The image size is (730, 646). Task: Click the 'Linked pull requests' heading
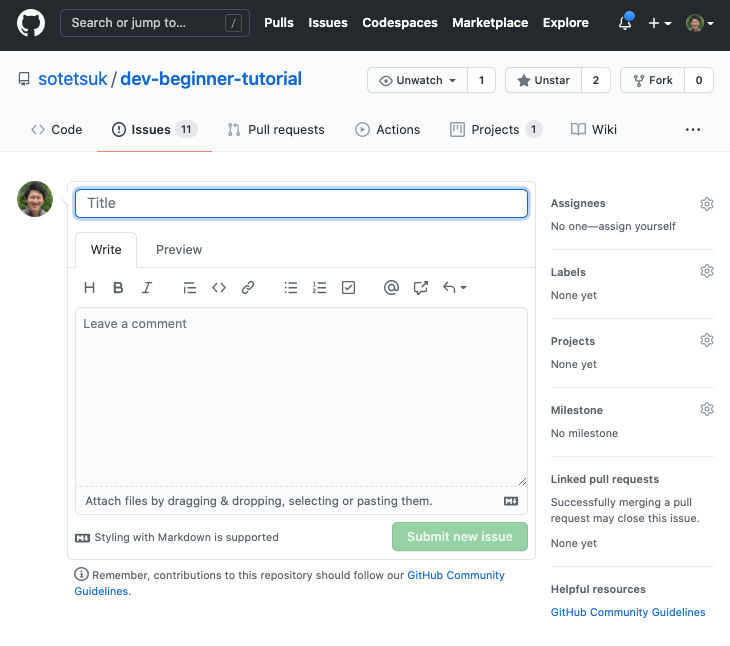[605, 479]
